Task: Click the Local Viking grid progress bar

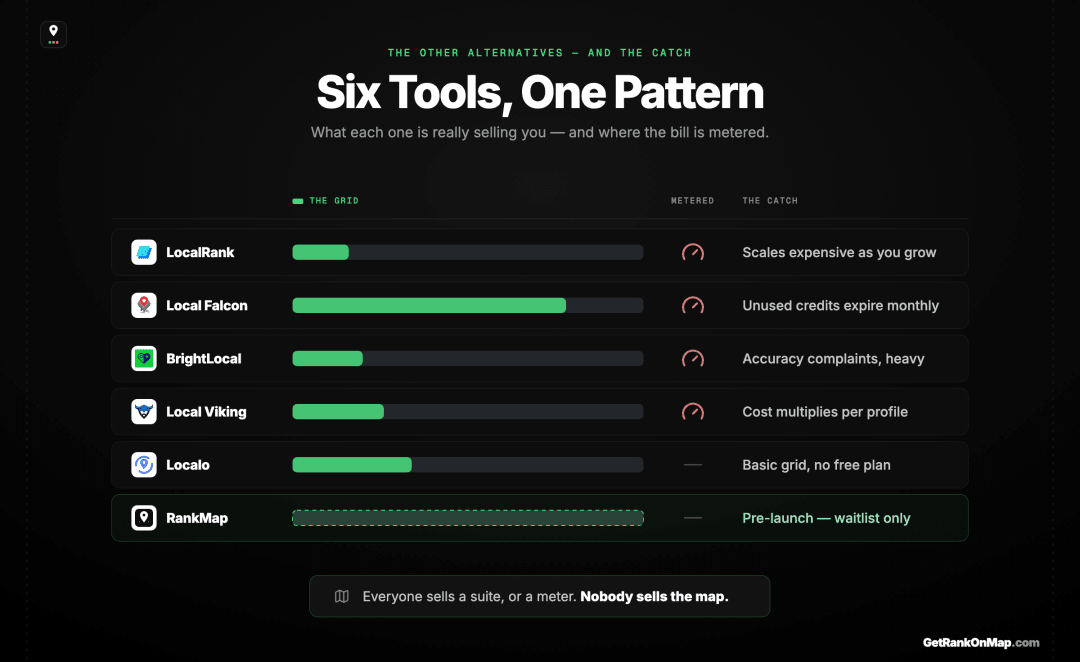Action: point(468,411)
